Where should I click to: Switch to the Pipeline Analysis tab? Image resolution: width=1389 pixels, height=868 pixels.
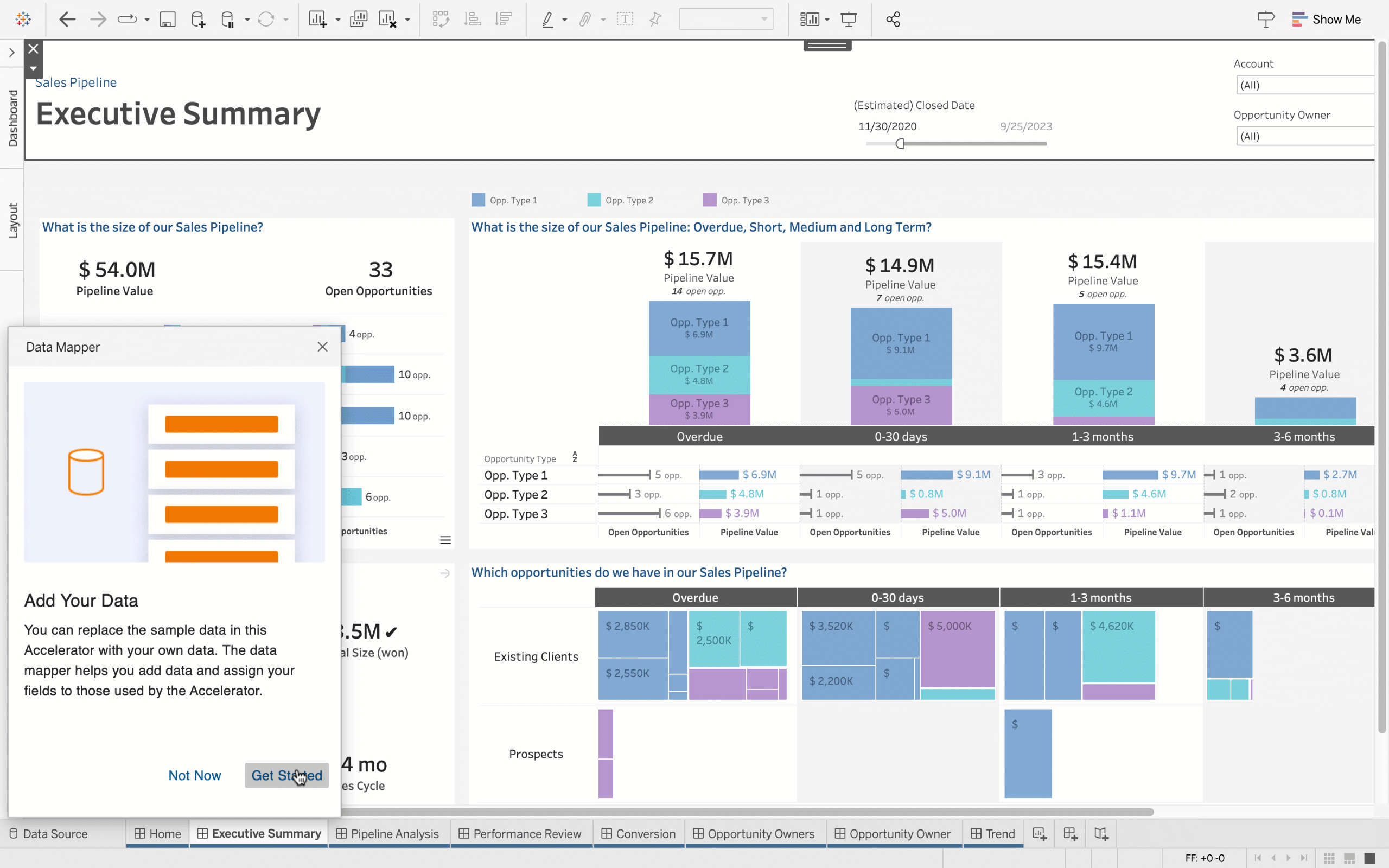(394, 833)
